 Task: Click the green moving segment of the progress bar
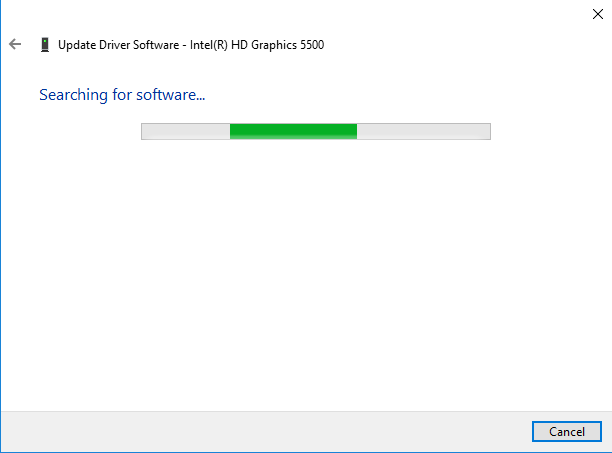pos(293,131)
